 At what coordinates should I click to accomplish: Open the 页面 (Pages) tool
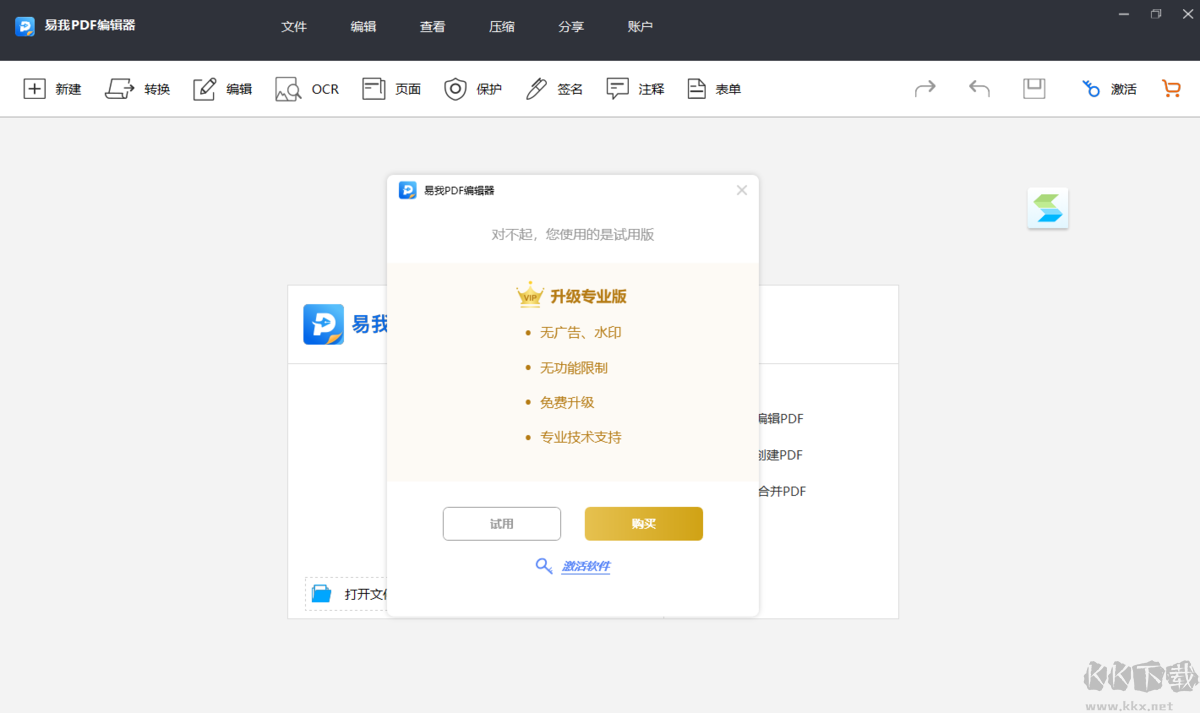391,88
